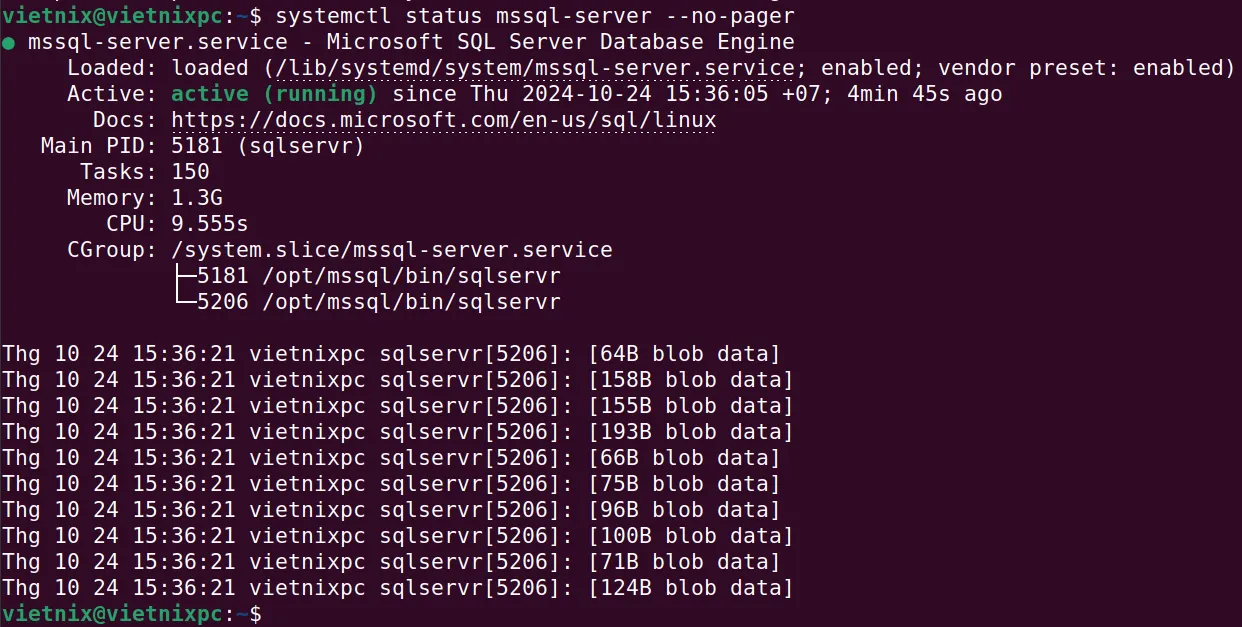Image resolution: width=1242 pixels, height=627 pixels.
Task: Click the [124B blob data] log entry
Action: coord(690,588)
